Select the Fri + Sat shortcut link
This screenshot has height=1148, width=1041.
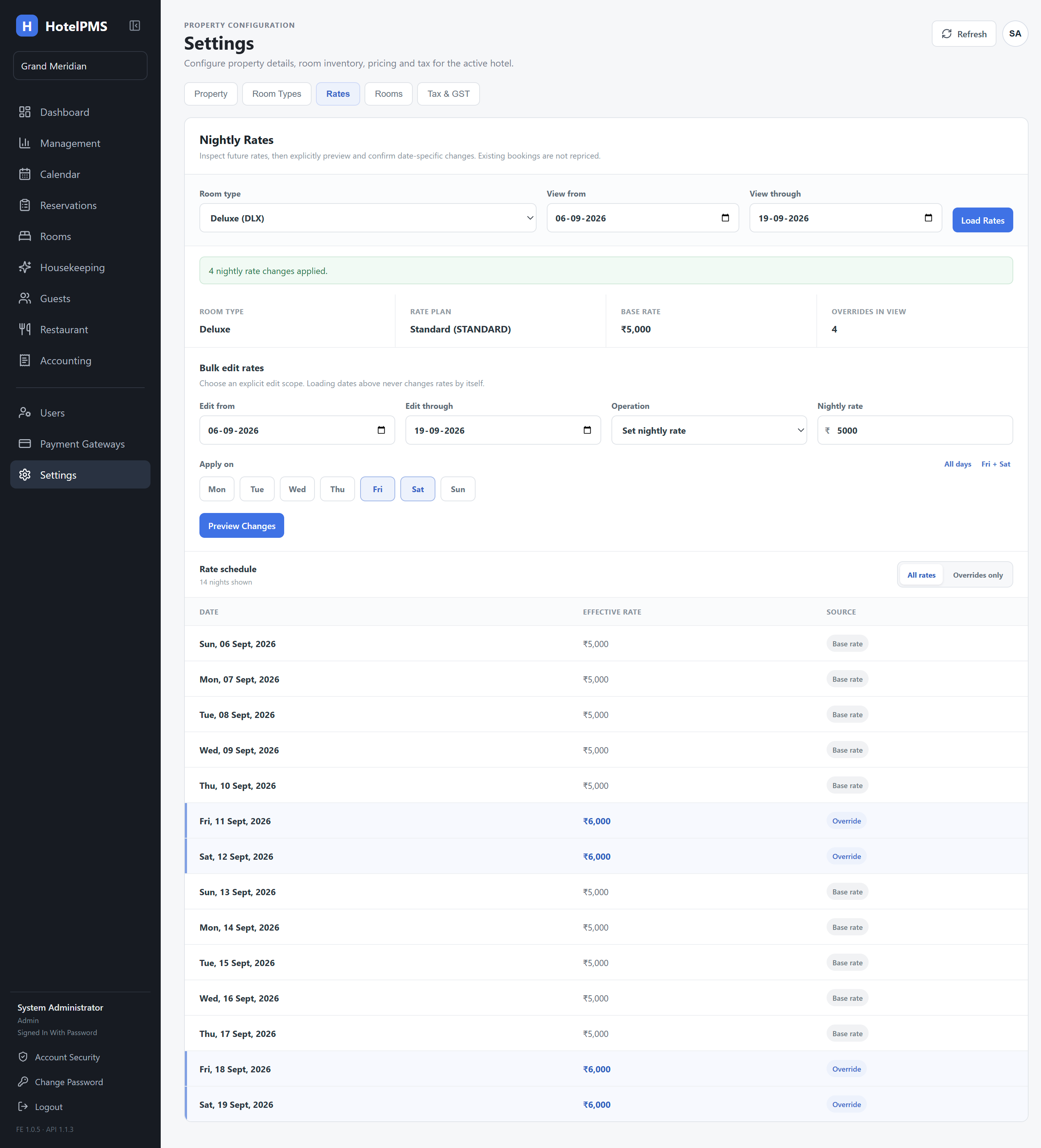click(995, 464)
